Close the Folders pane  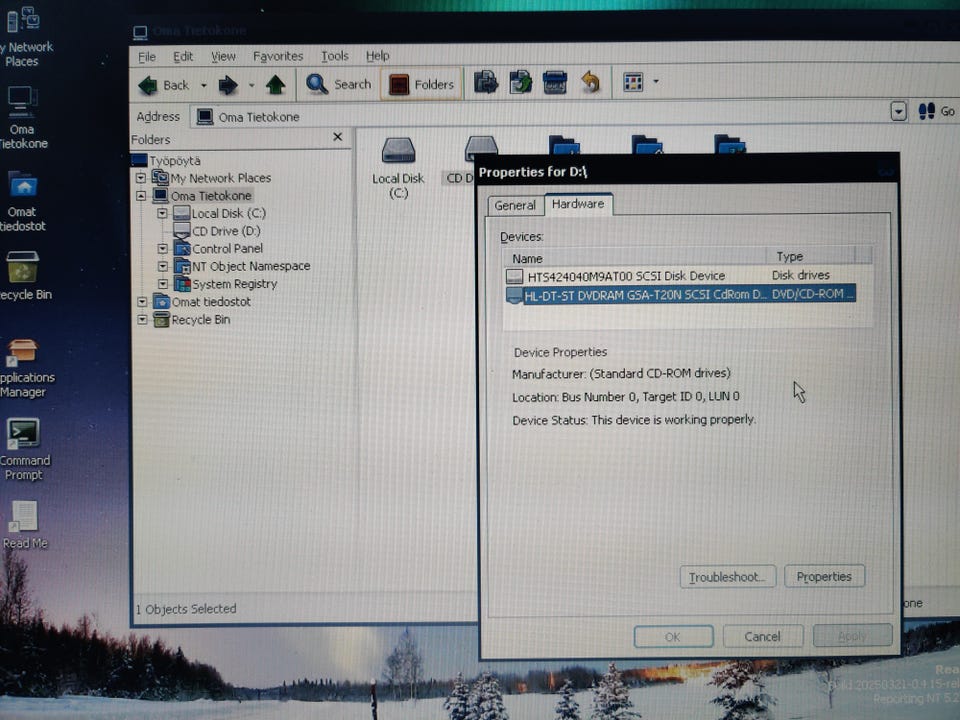coord(337,137)
